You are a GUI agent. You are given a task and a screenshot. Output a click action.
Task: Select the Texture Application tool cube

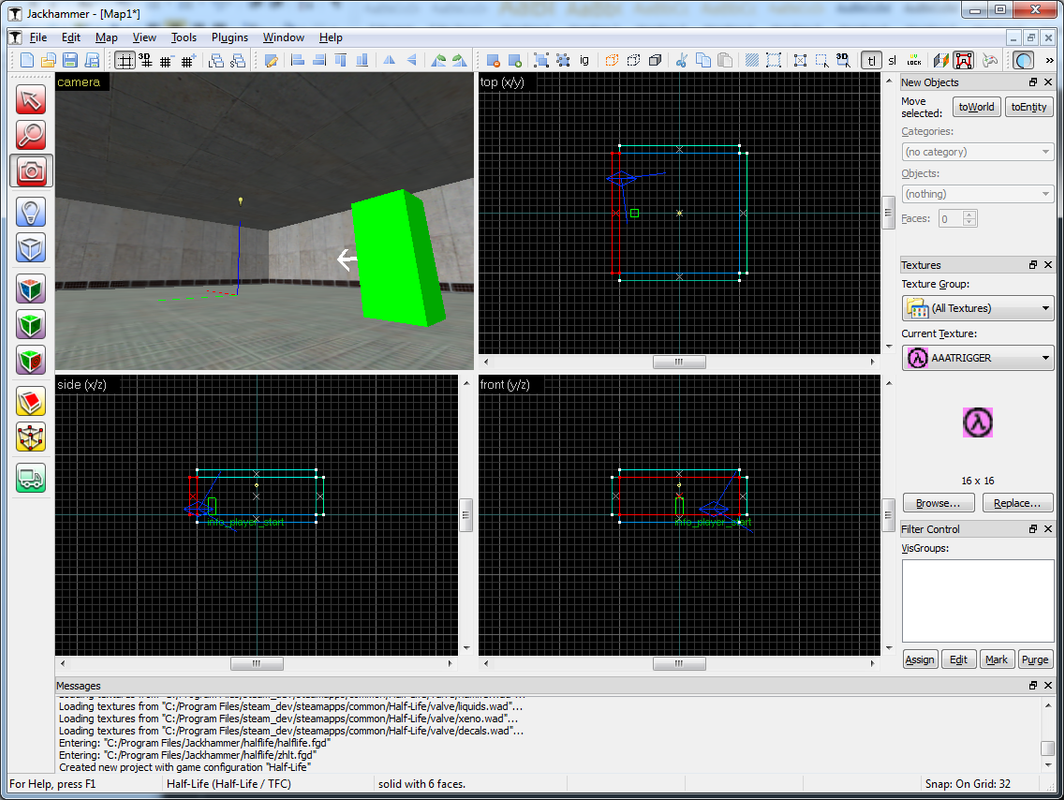pyautogui.click(x=31, y=290)
